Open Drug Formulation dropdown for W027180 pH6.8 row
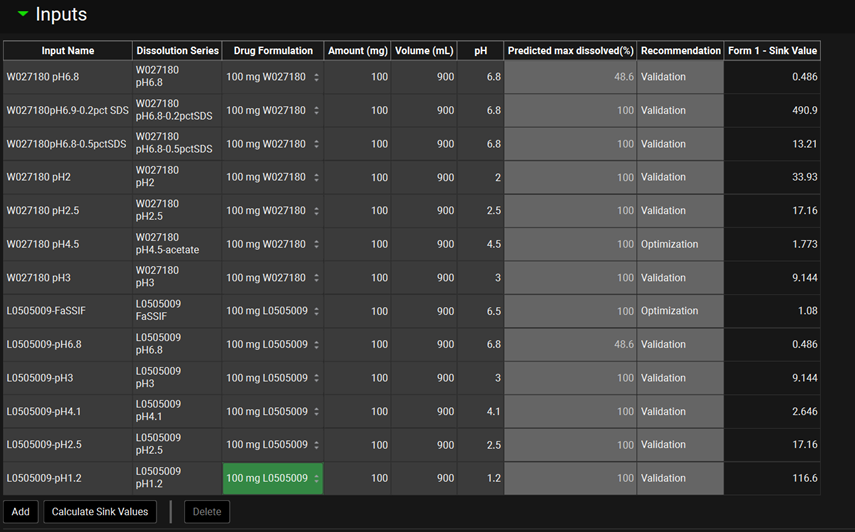Viewport: 855px width, 532px height. tap(316, 77)
